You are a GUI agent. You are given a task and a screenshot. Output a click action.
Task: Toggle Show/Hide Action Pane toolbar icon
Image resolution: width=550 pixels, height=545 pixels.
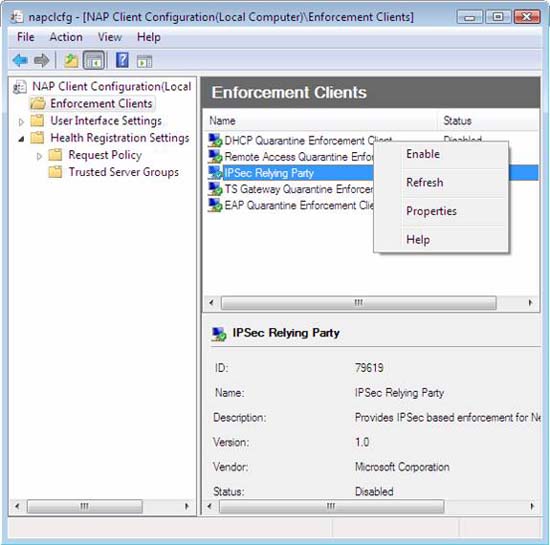click(144, 61)
